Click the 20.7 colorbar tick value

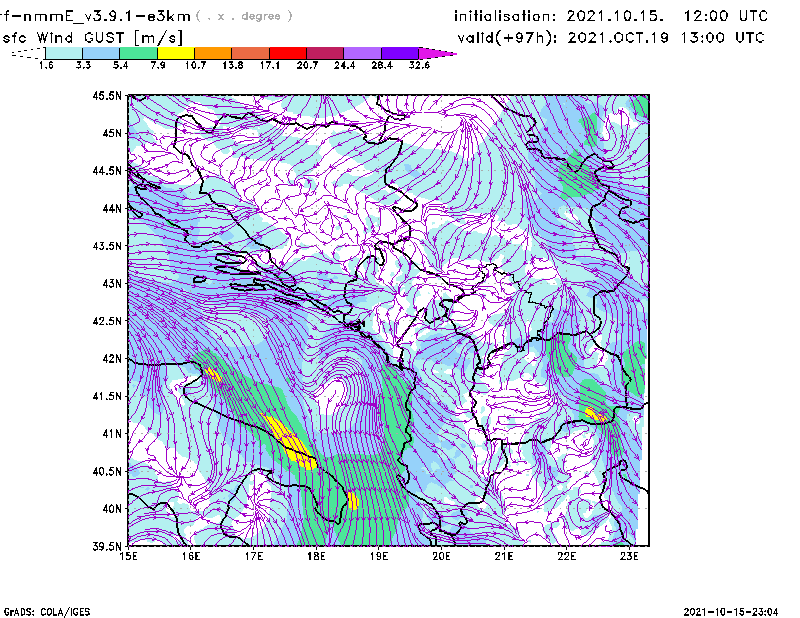click(x=307, y=65)
